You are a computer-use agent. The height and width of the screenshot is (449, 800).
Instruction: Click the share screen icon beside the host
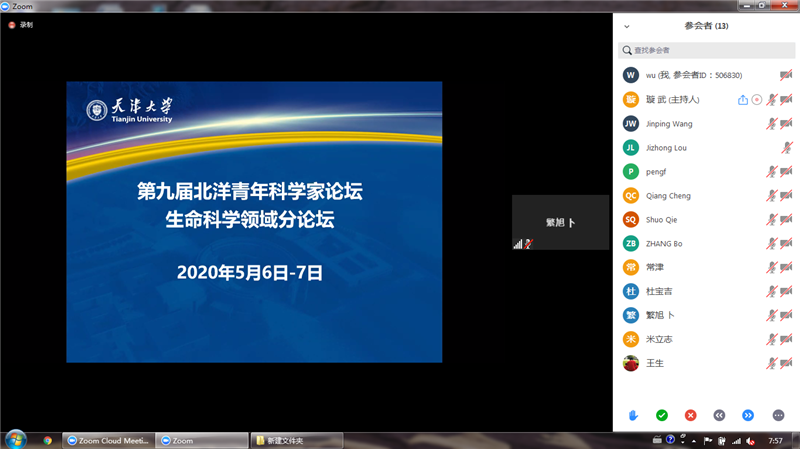[x=742, y=100]
